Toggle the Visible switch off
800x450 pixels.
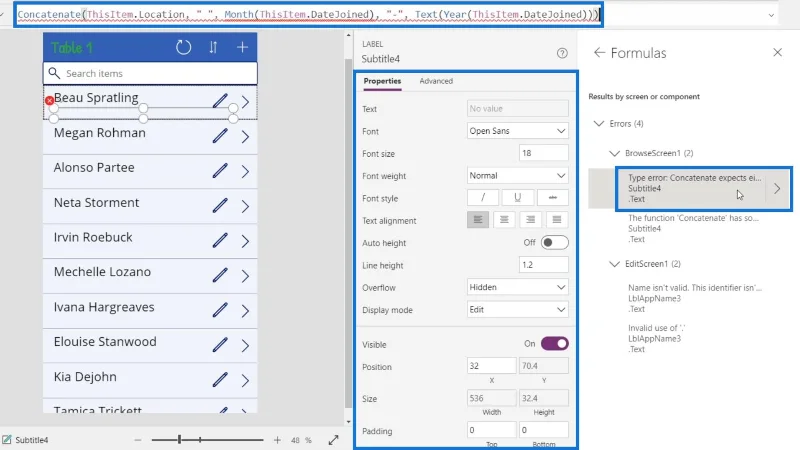pos(554,344)
